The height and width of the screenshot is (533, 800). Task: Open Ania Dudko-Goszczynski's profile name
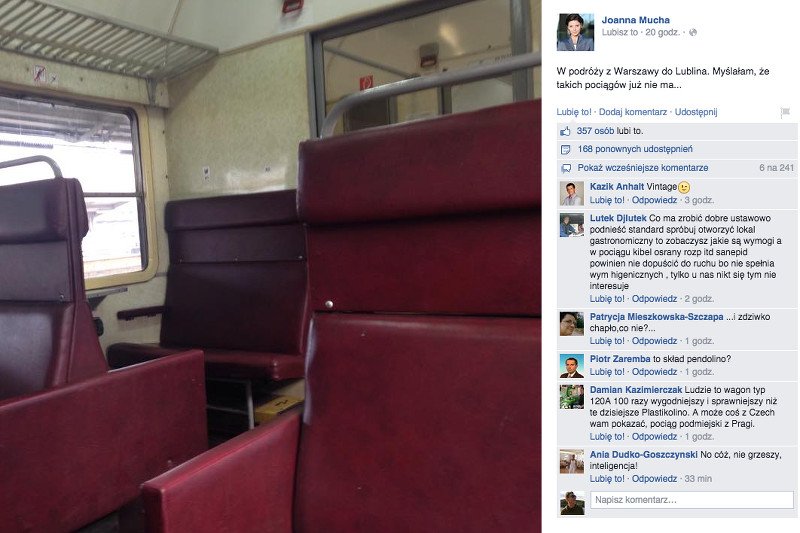click(x=644, y=454)
